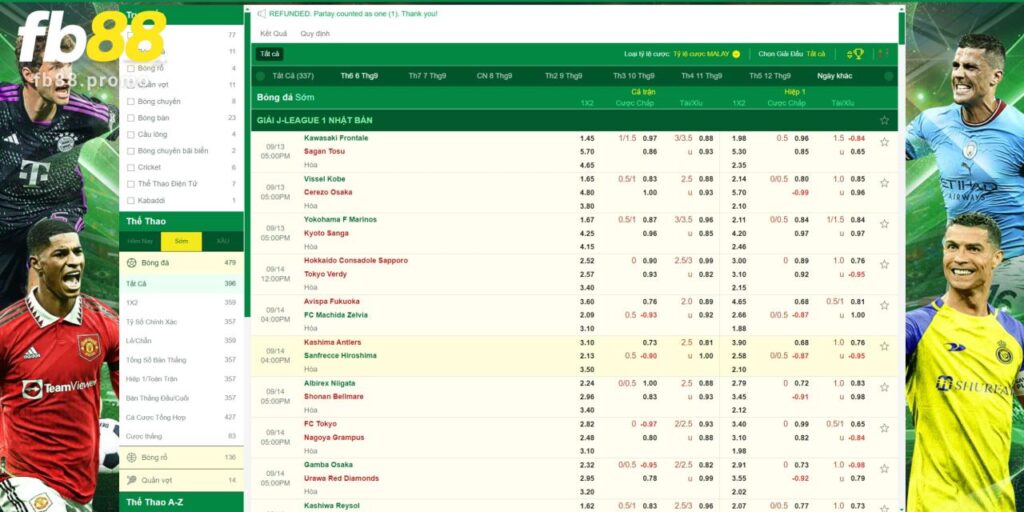Screen dimensions: 1024x512
Task: Click the football icon beside Bóng đá
Action: [131, 262]
